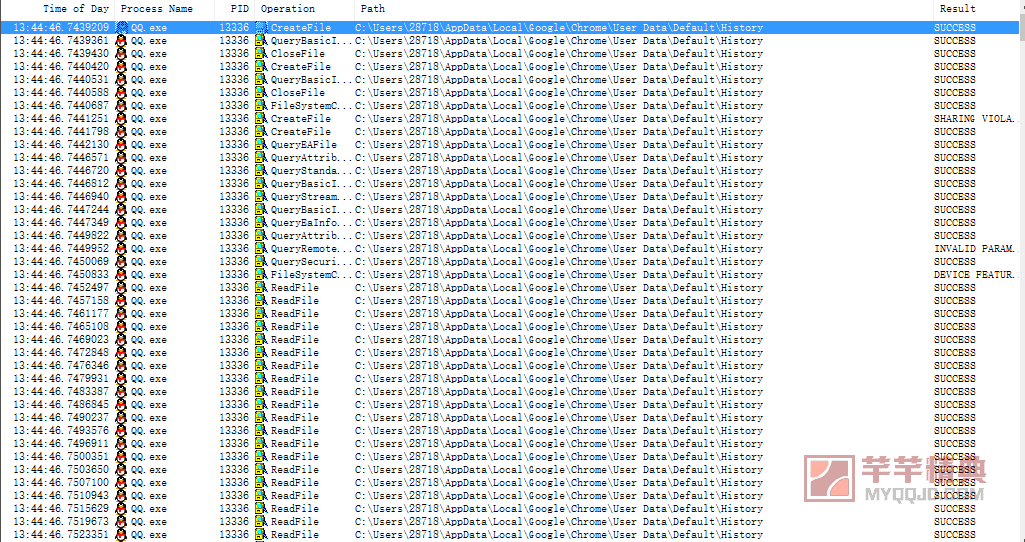Click QQ penguin icon in row 13:44:46.7442130
This screenshot has height=542, width=1025.
click(x=122, y=144)
